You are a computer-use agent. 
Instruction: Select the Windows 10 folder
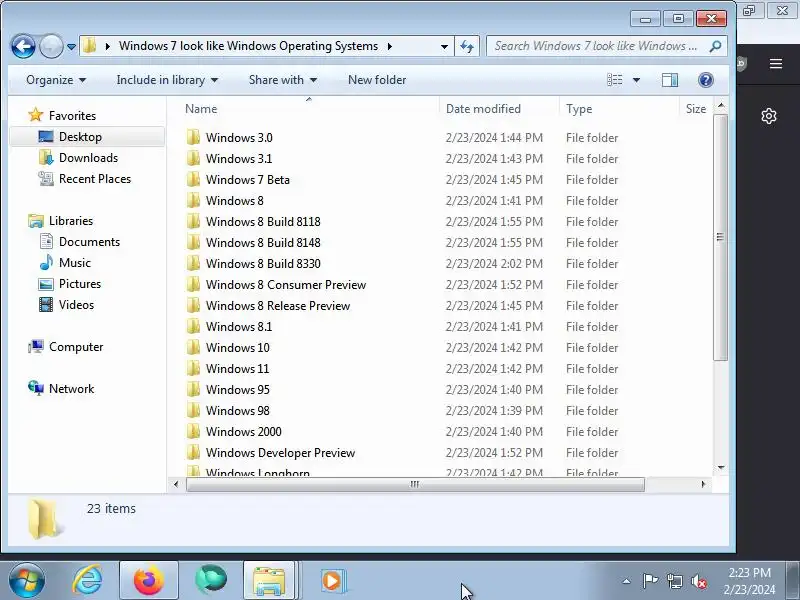tap(238, 347)
